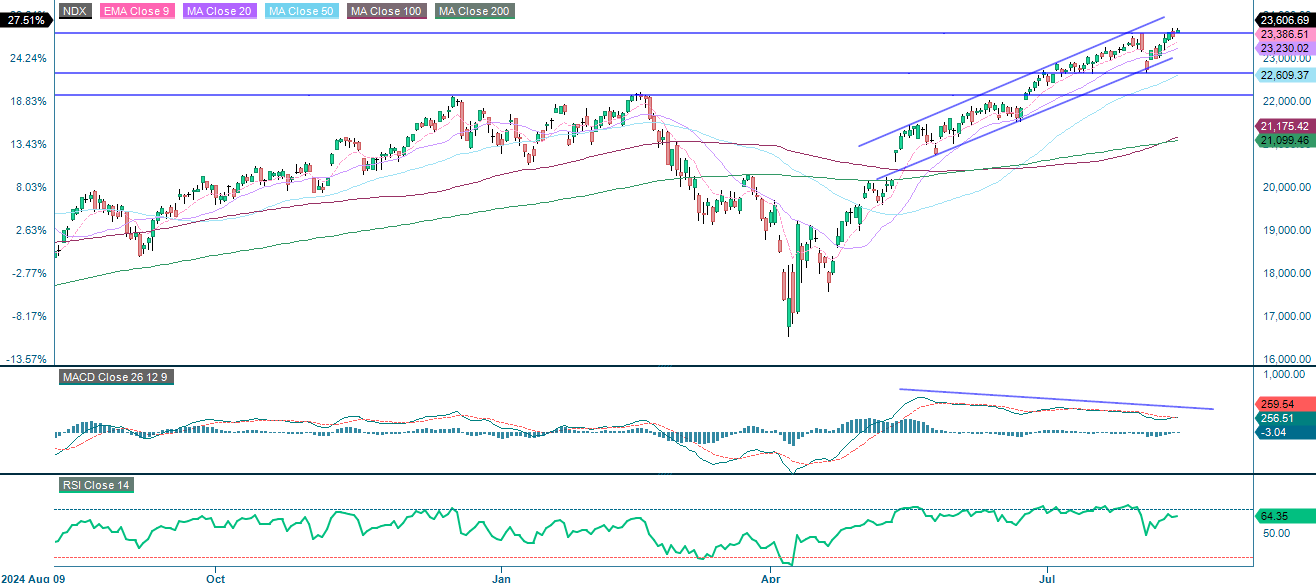Expand the 259.54 MACD value label
Viewport: 1316px width, 583px height.
tap(1283, 404)
